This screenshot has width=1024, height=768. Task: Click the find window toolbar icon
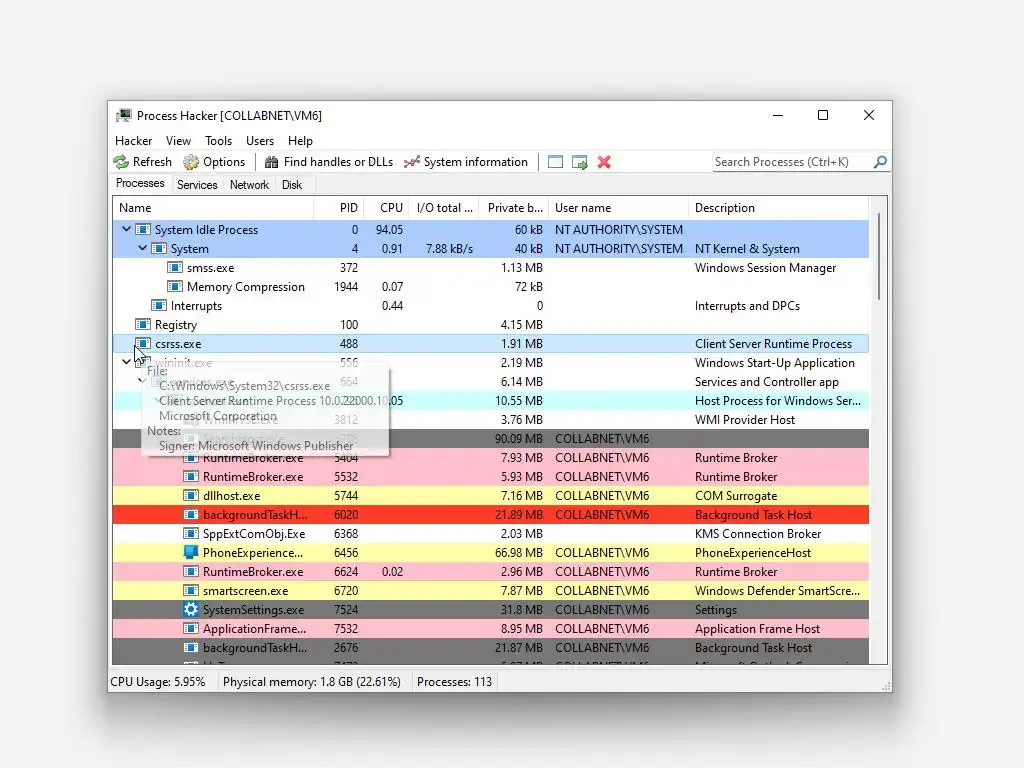555,162
